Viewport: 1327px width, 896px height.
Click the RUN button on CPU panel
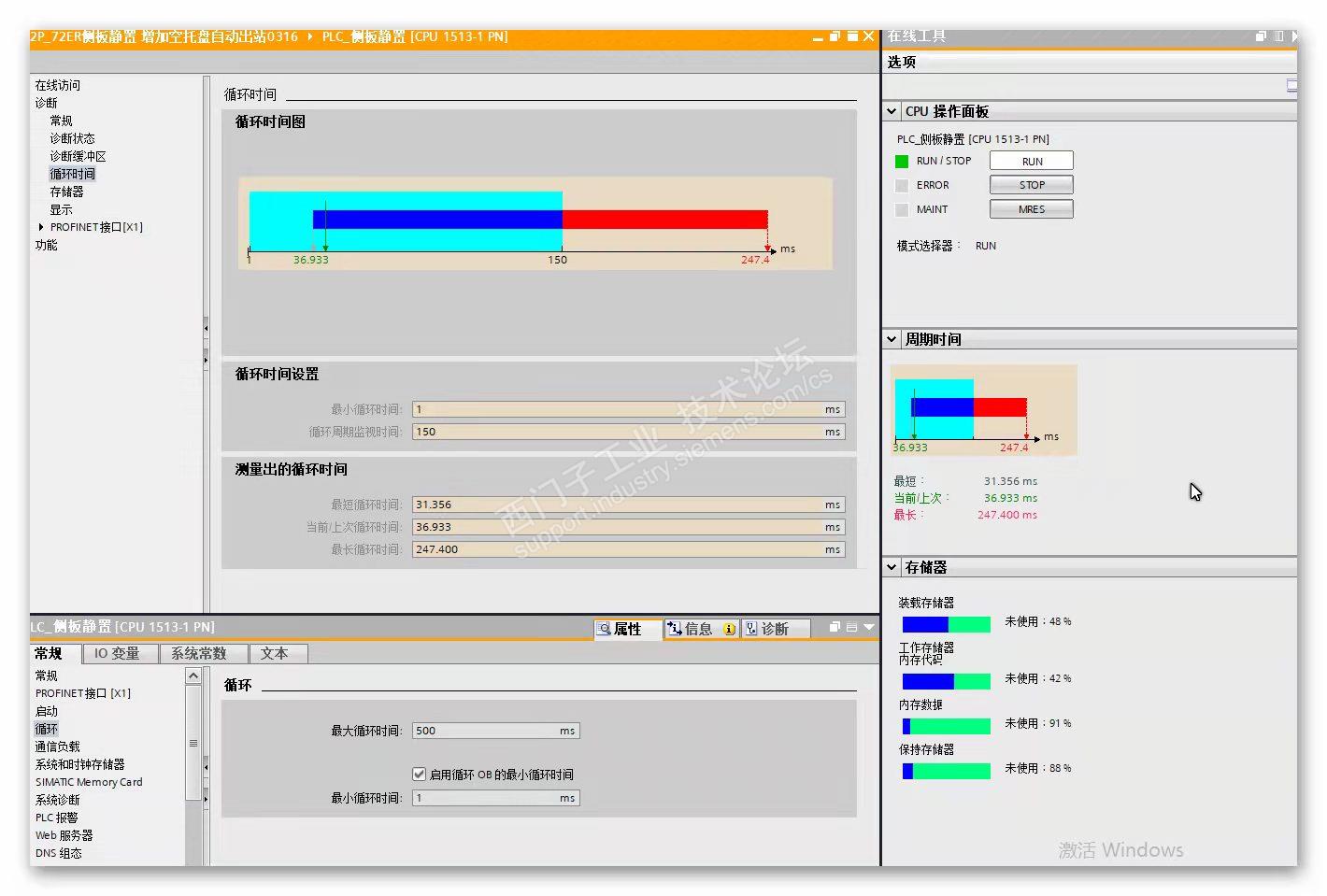click(x=1032, y=161)
